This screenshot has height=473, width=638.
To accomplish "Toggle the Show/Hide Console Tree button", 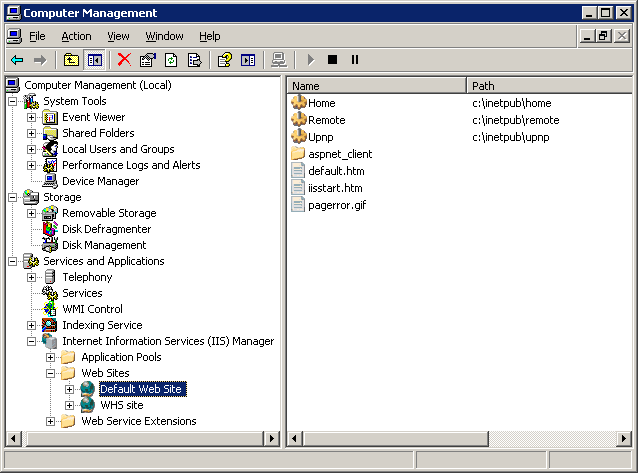I will (94, 60).
